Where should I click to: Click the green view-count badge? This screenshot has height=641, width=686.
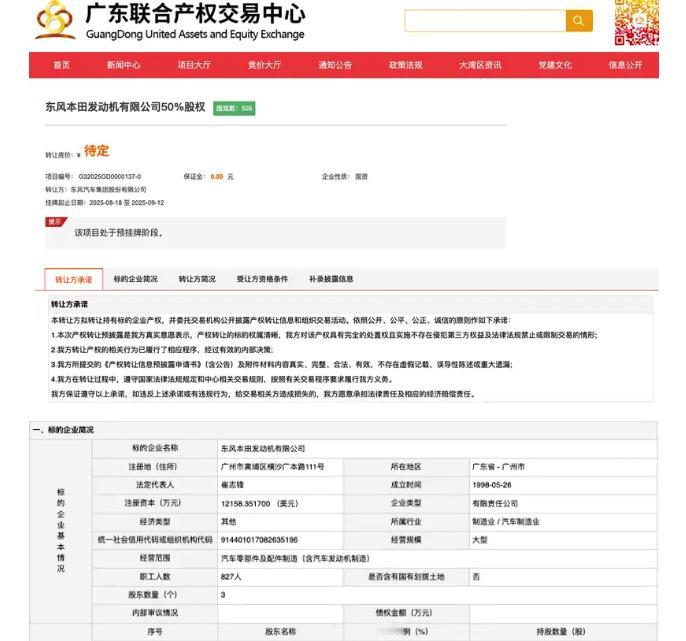pyautogui.click(x=234, y=108)
